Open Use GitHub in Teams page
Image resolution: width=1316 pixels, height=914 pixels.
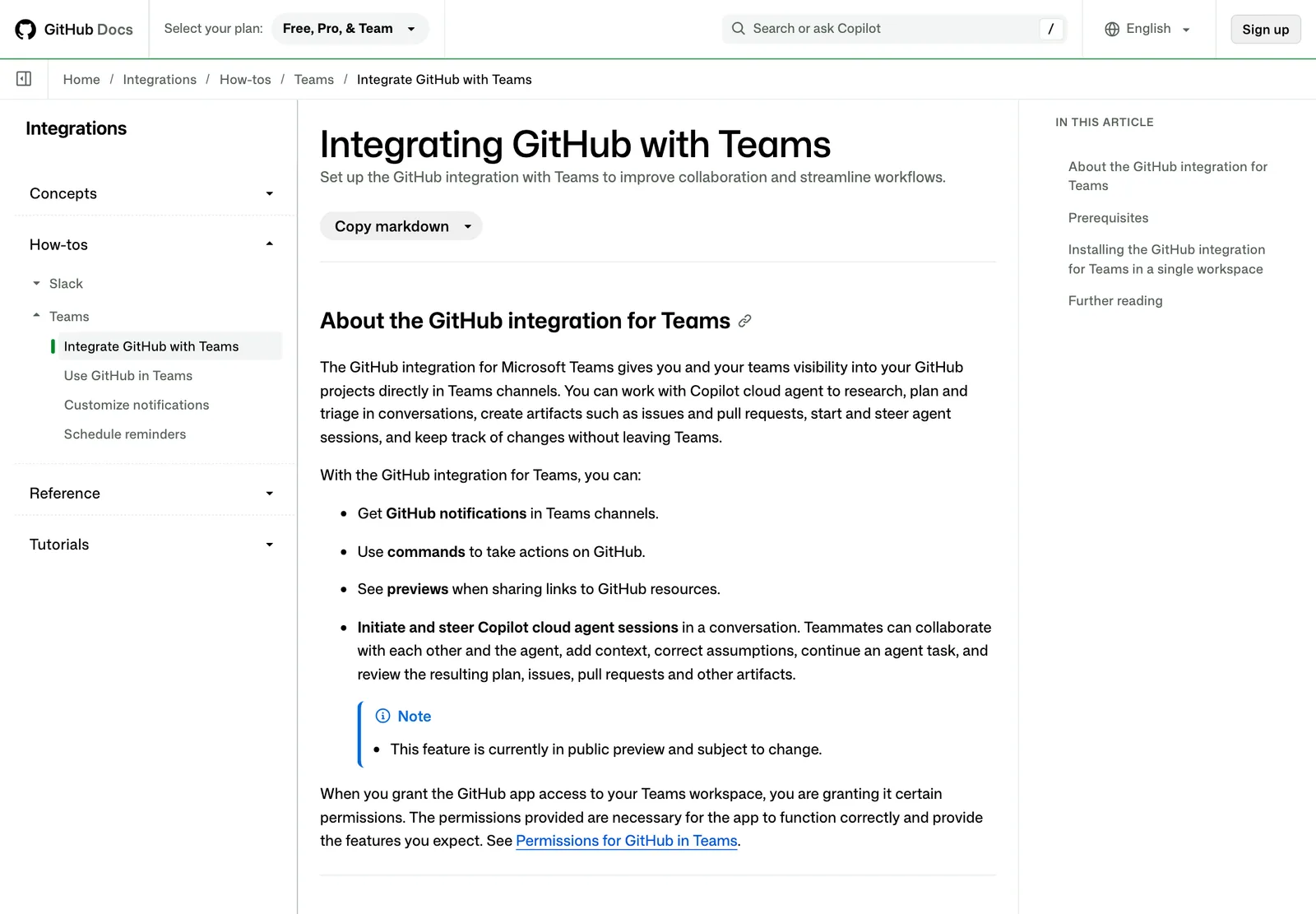(x=128, y=376)
